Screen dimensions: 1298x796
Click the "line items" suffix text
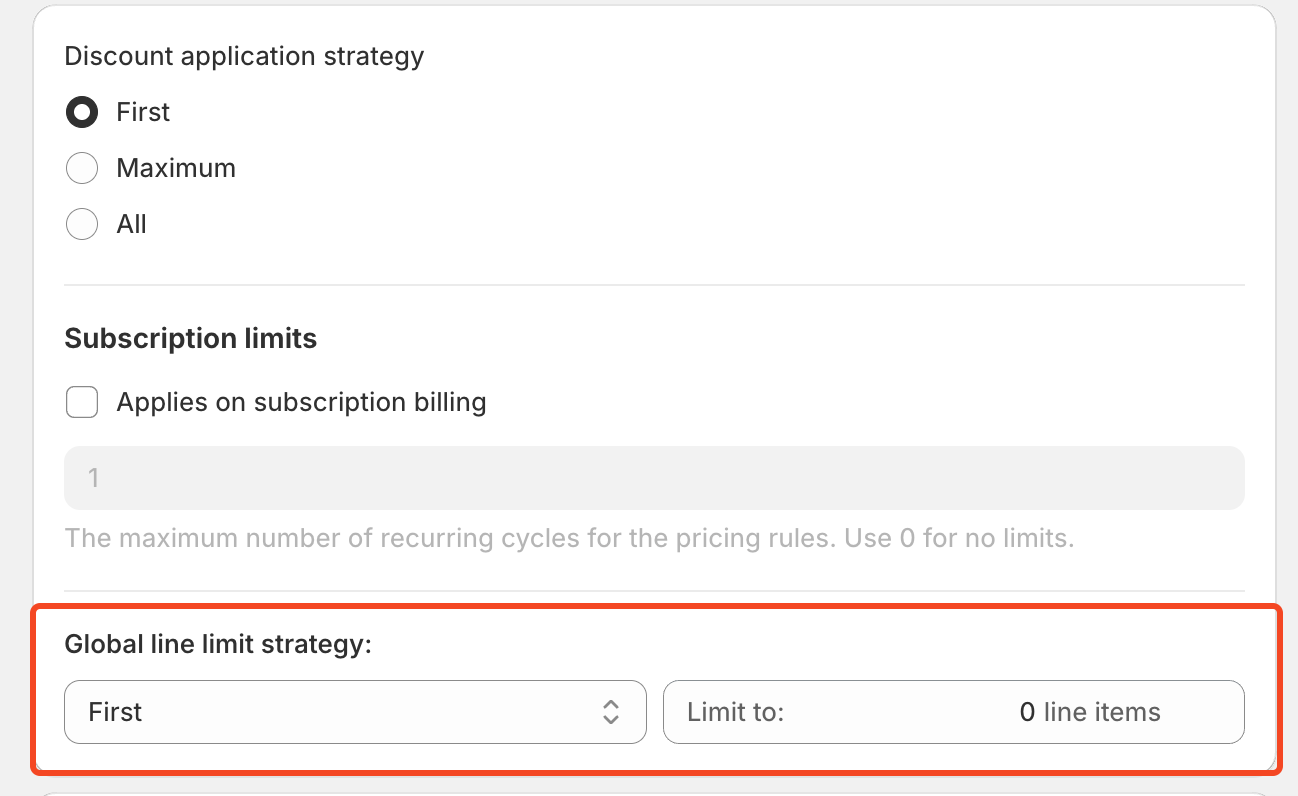click(1102, 712)
